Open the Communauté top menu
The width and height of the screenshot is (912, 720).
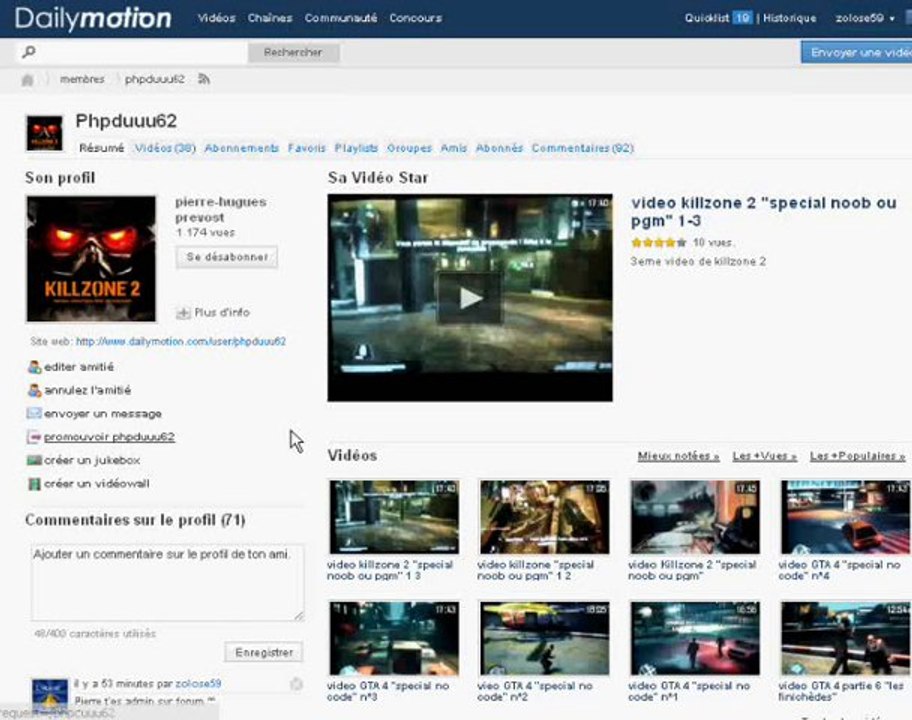341,18
